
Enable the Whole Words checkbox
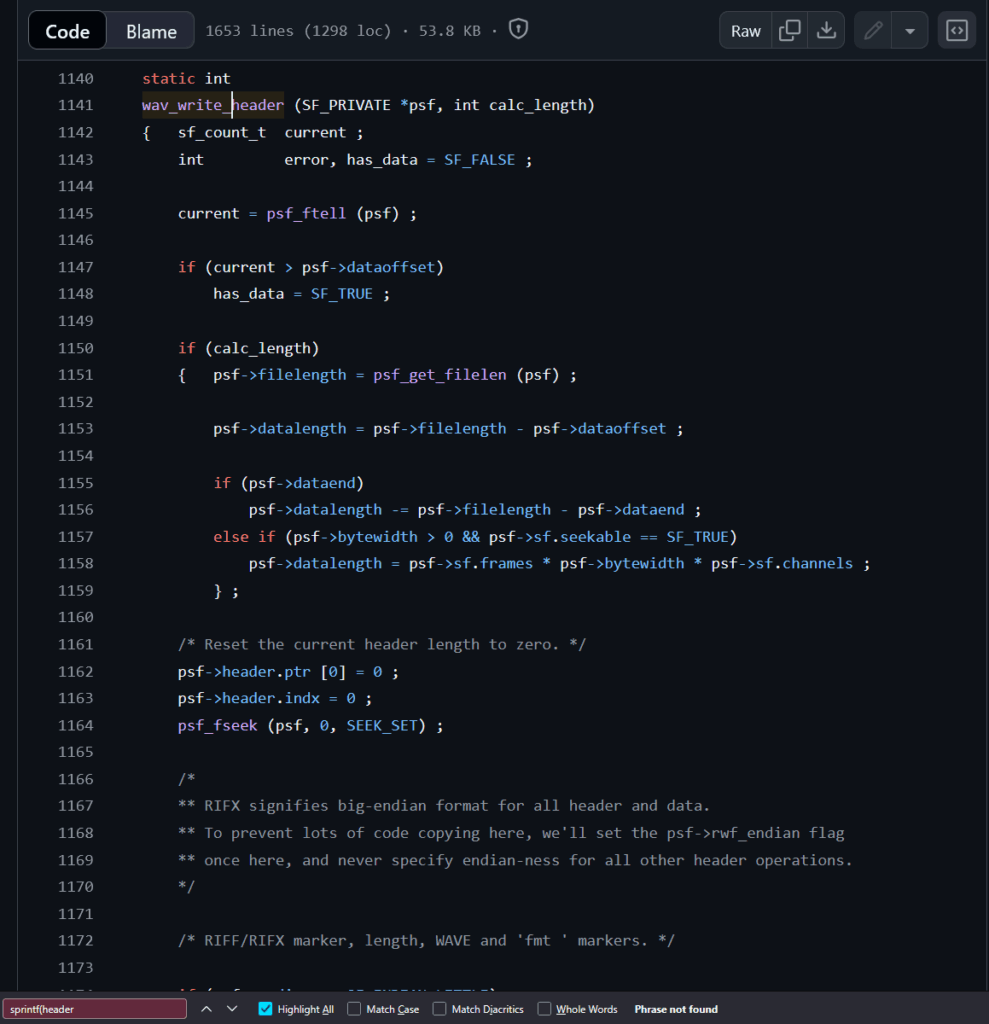click(544, 1009)
